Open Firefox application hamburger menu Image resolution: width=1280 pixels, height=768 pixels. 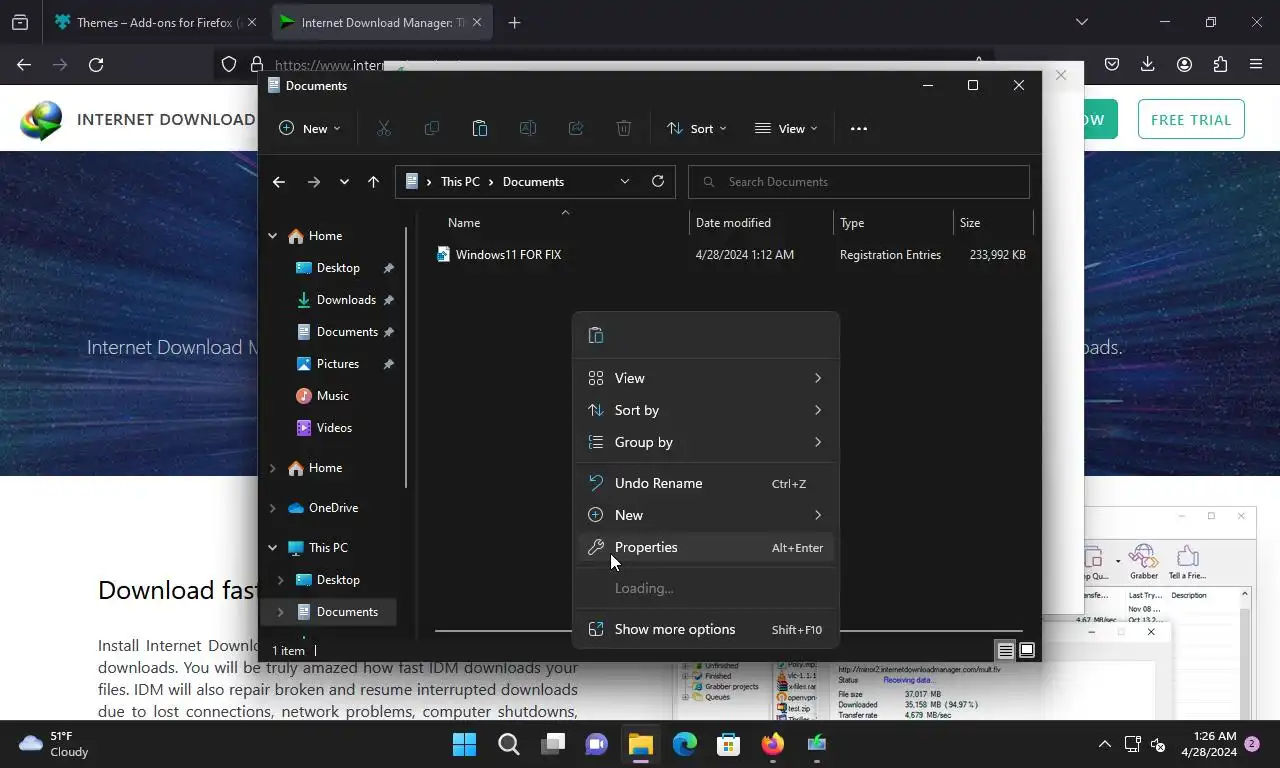pos(1256,64)
